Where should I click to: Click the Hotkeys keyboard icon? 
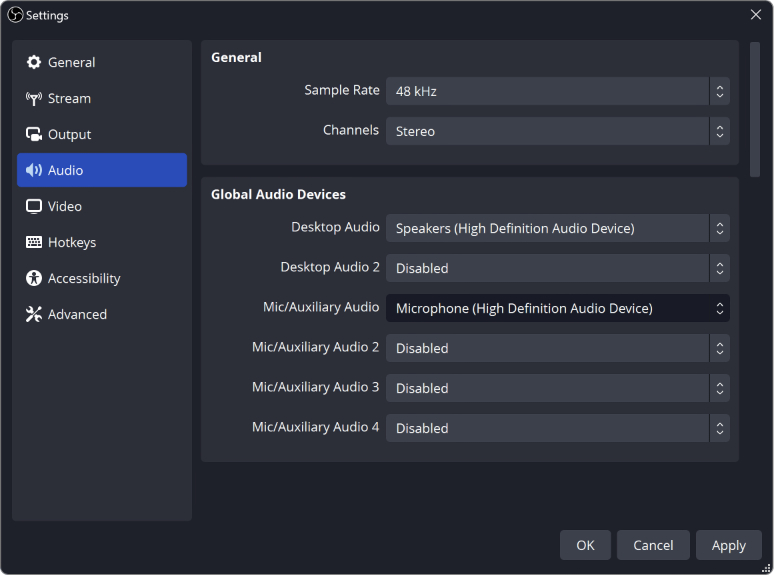(x=34, y=242)
